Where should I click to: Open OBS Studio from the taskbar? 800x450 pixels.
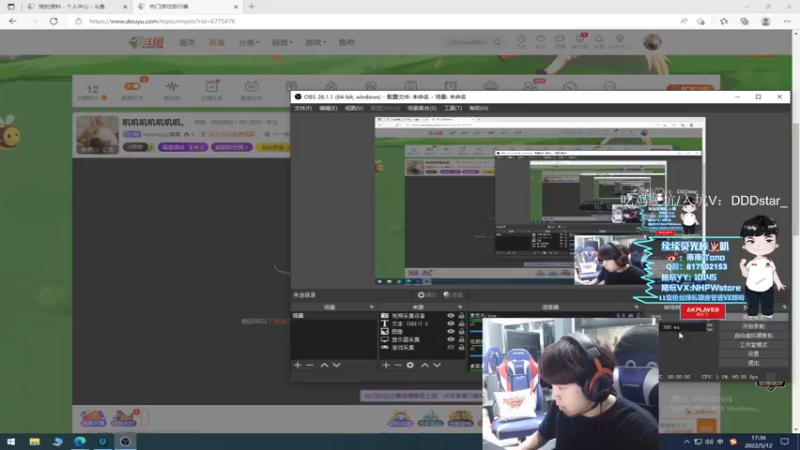(125, 441)
